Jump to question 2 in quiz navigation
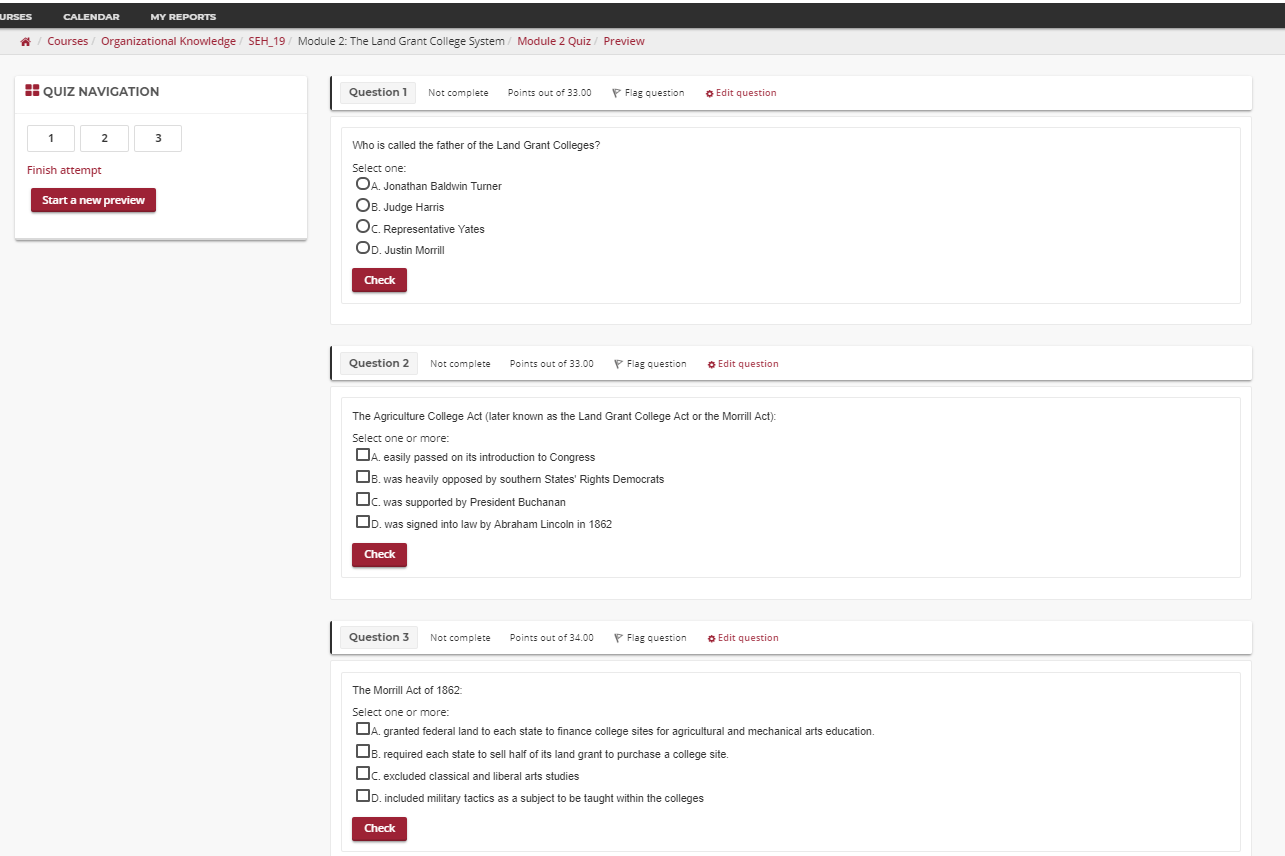This screenshot has width=1285, height=856. (x=104, y=139)
